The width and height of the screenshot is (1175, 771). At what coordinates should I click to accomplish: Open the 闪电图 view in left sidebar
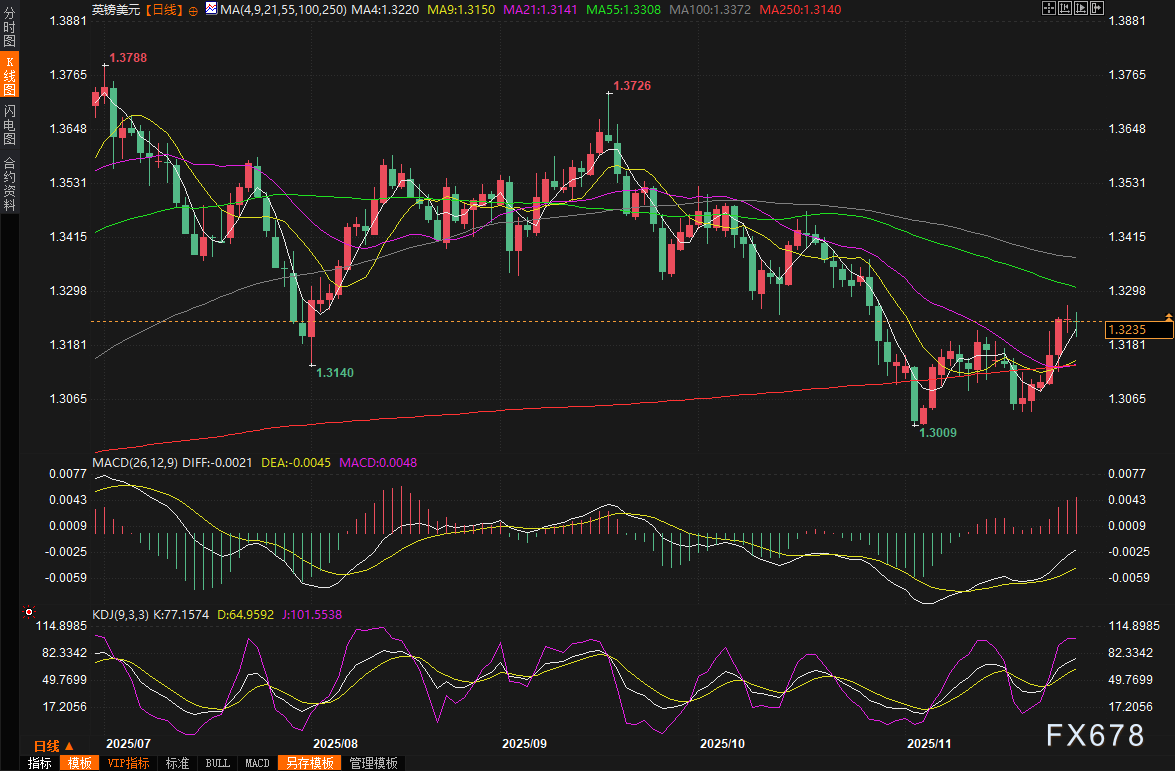tap(9, 124)
